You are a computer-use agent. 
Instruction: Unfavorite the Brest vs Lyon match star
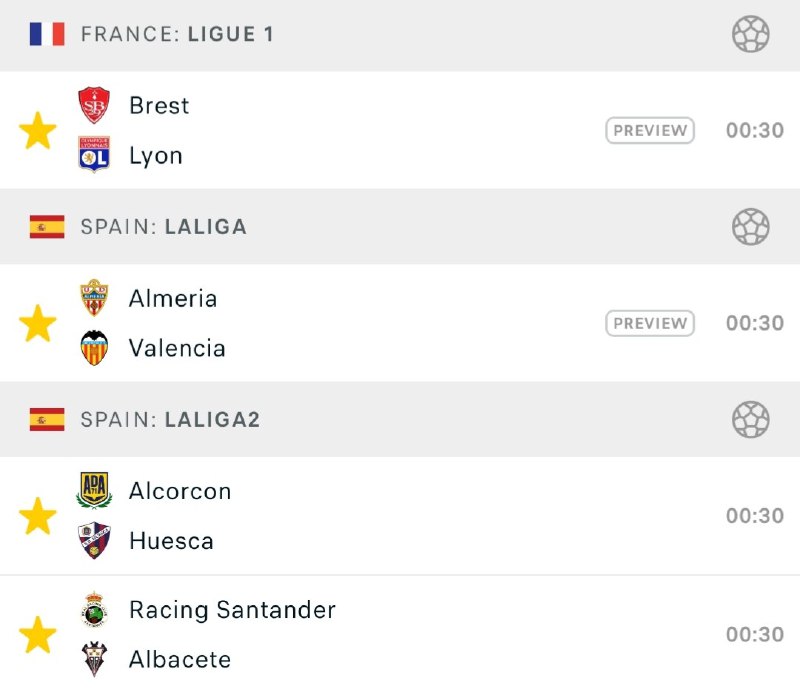38,131
